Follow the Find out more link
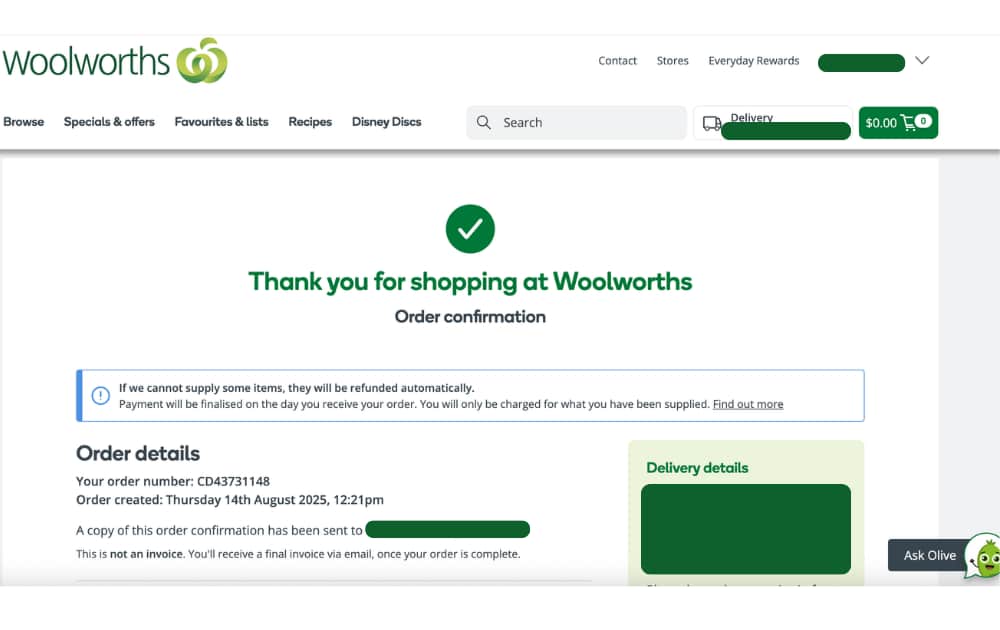Image resolution: width=1000 pixels, height=630 pixels. (x=748, y=404)
